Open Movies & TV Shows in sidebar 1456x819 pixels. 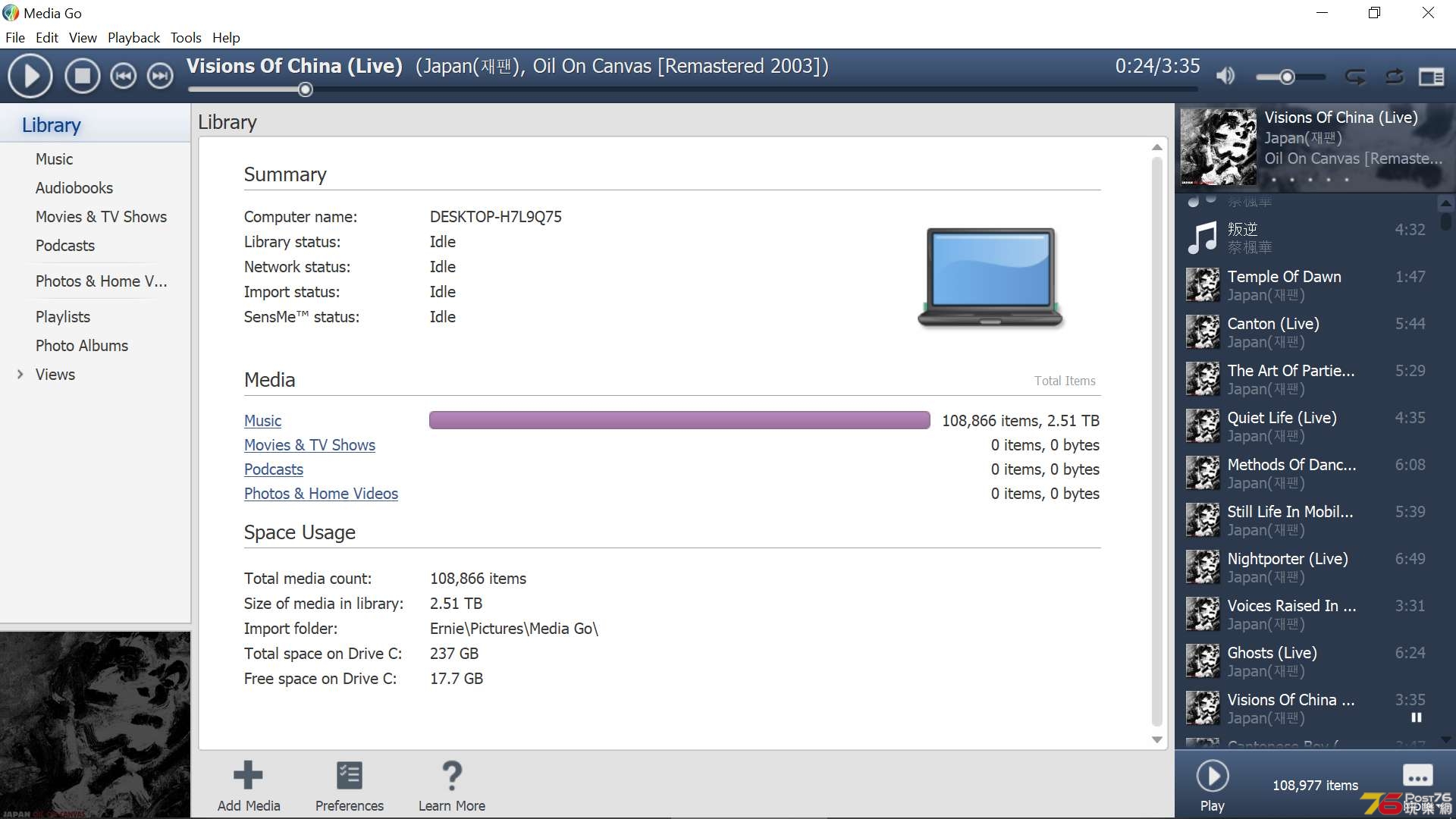pos(101,217)
